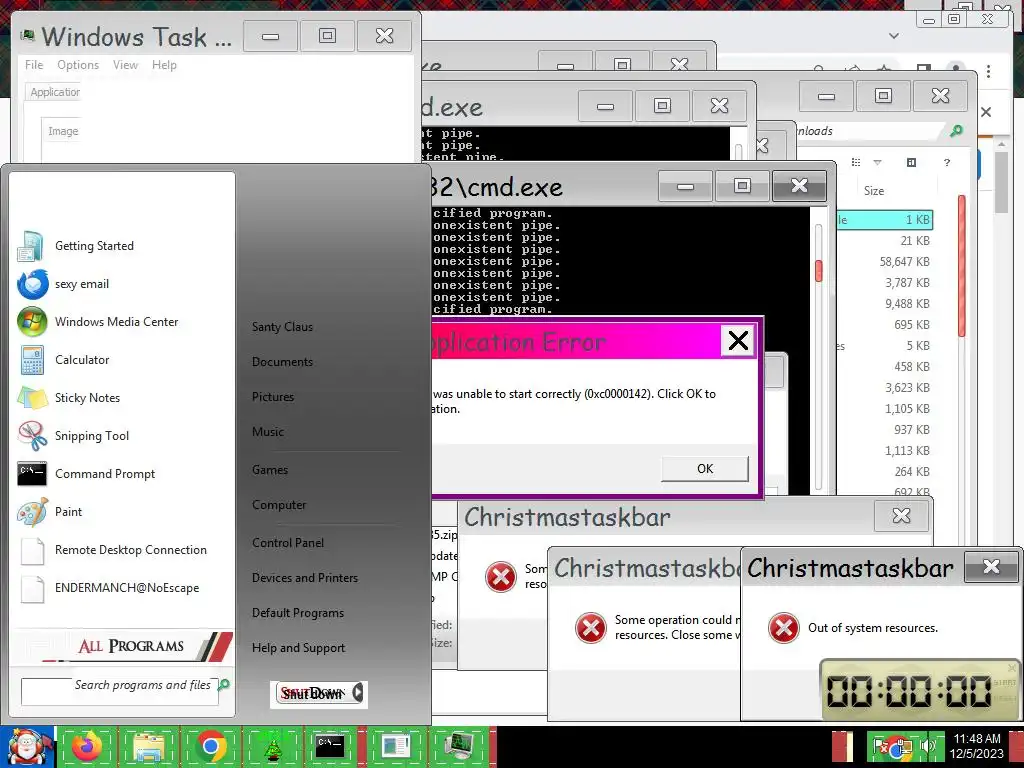
Task: Open Chrome three-dot menu
Action: [989, 71]
